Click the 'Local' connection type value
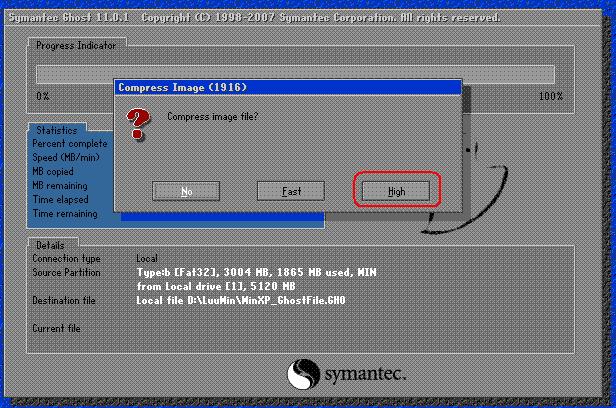This screenshot has width=616, height=408. point(147,258)
